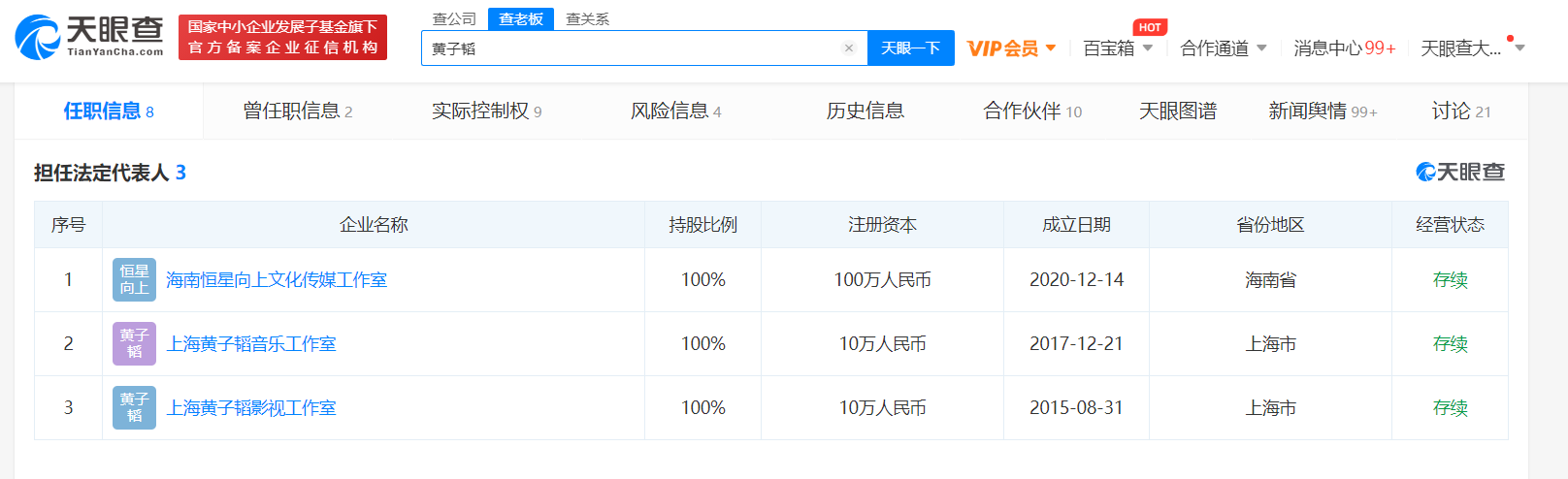Select the 任职信息 tab
The height and width of the screenshot is (479, 1568).
[x=109, y=112]
